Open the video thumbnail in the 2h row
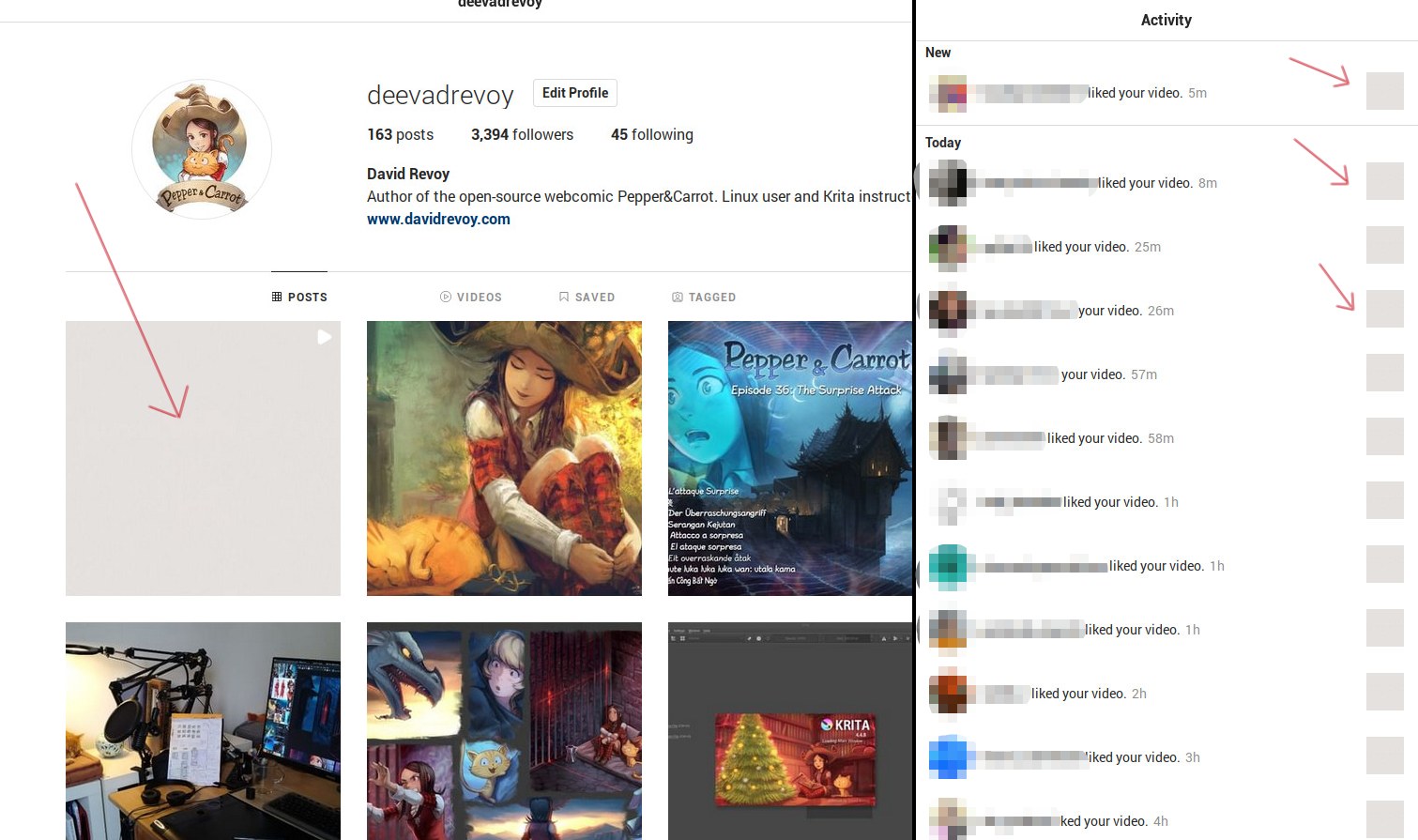This screenshot has height=840, width=1418. point(1384,692)
